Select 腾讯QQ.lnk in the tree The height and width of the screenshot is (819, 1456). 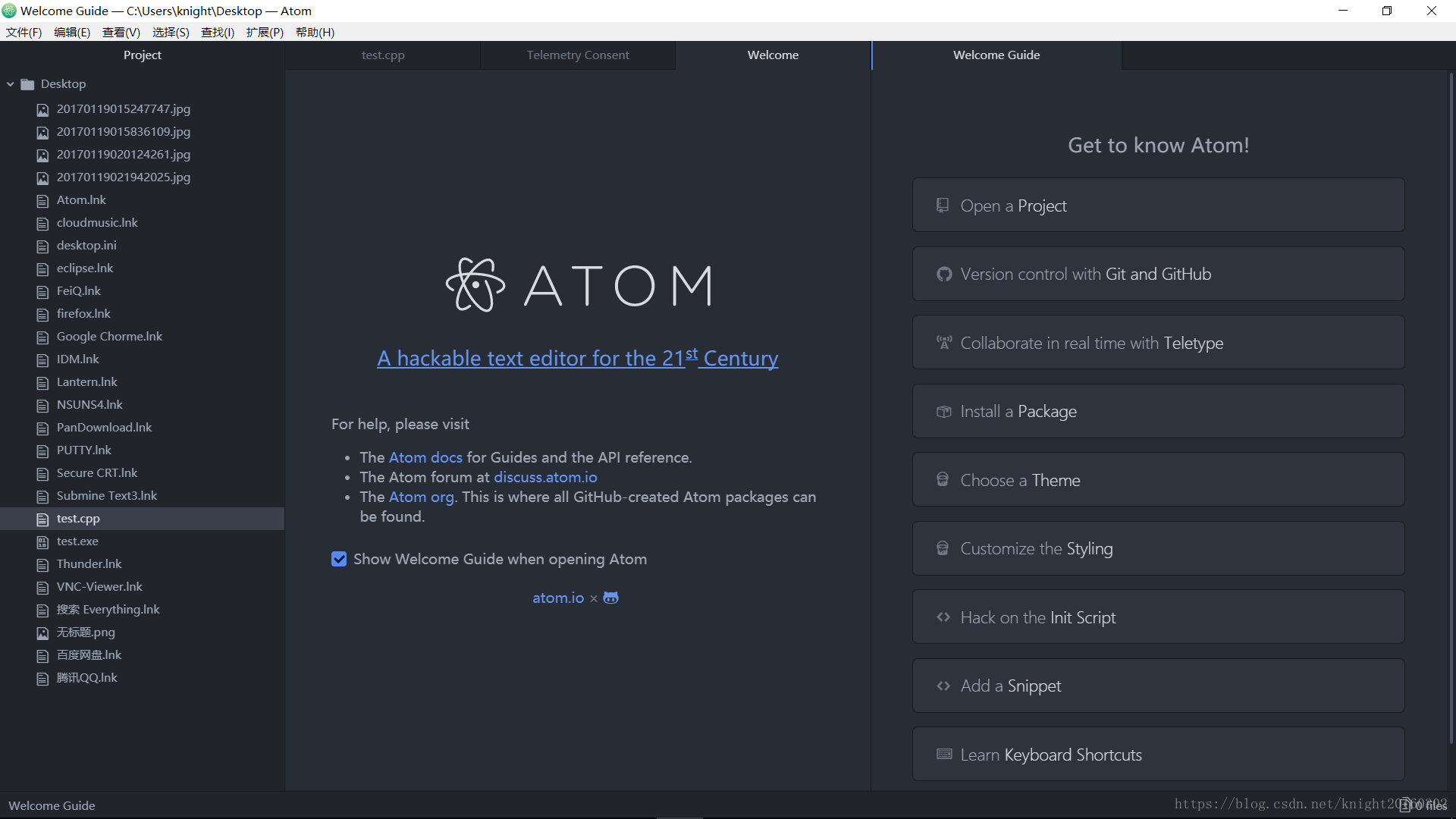[142, 678]
